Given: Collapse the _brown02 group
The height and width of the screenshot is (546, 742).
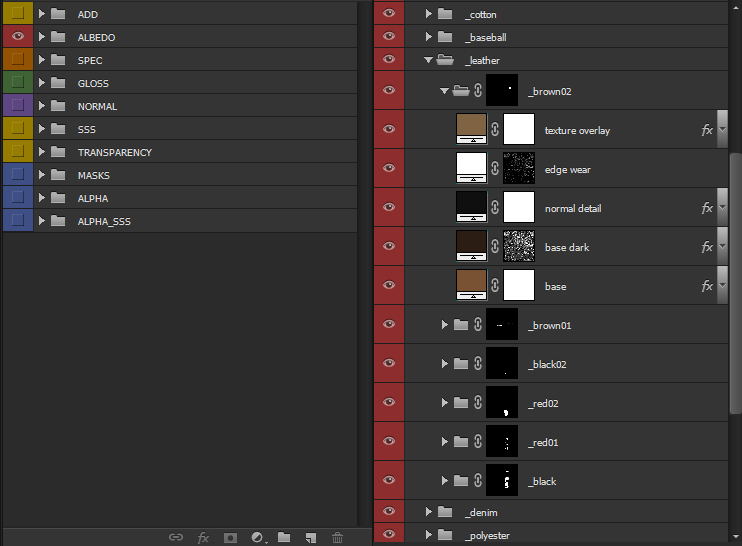Looking at the screenshot, I should point(444,91).
